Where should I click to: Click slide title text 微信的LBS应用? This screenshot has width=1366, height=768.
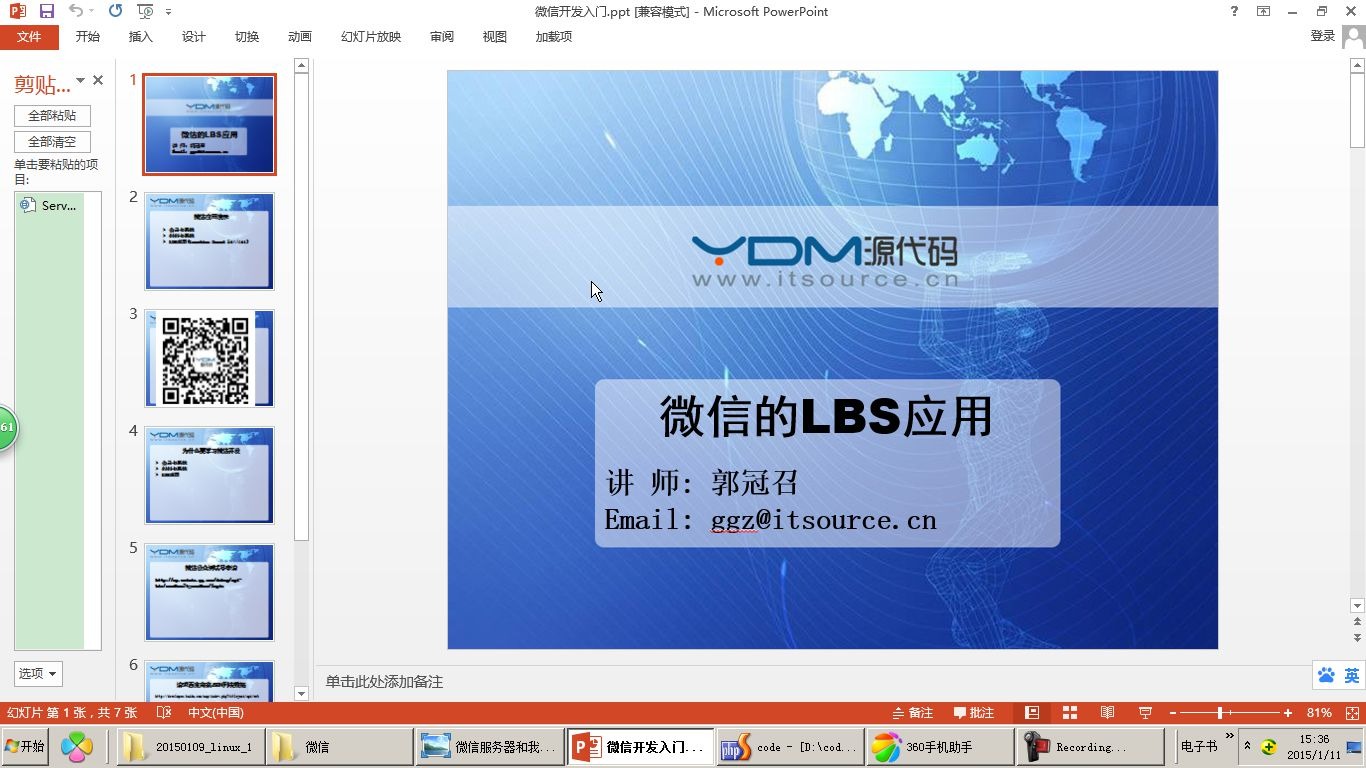(x=826, y=416)
